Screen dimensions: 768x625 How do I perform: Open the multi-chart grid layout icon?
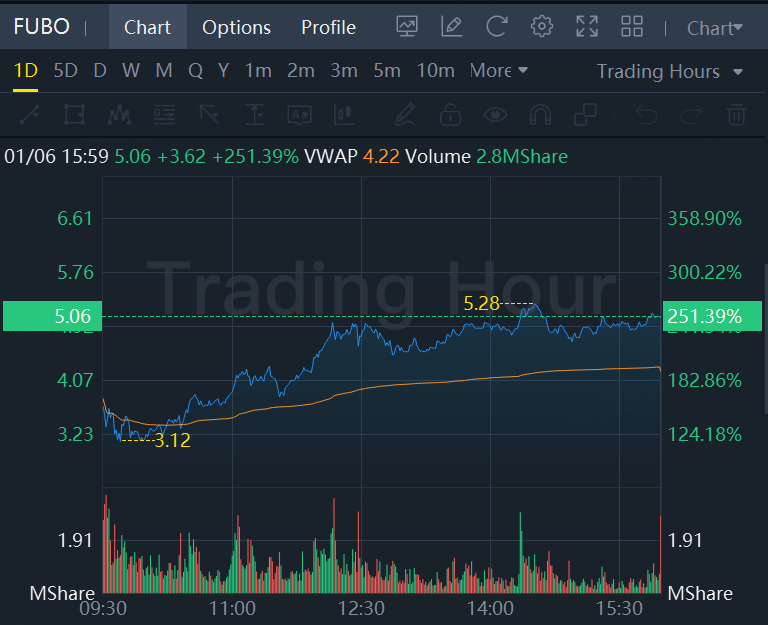[632, 27]
